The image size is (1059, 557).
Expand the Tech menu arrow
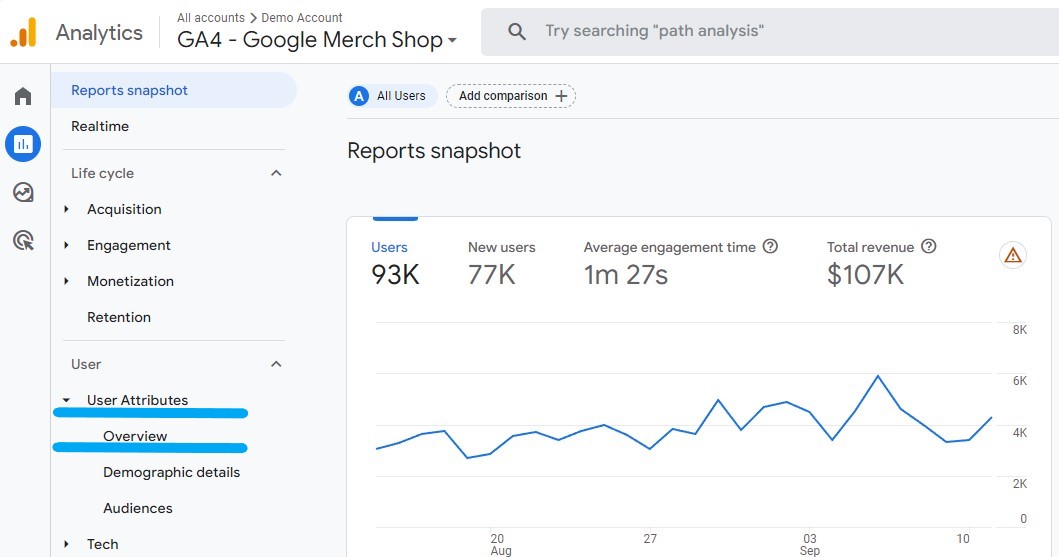(66, 544)
